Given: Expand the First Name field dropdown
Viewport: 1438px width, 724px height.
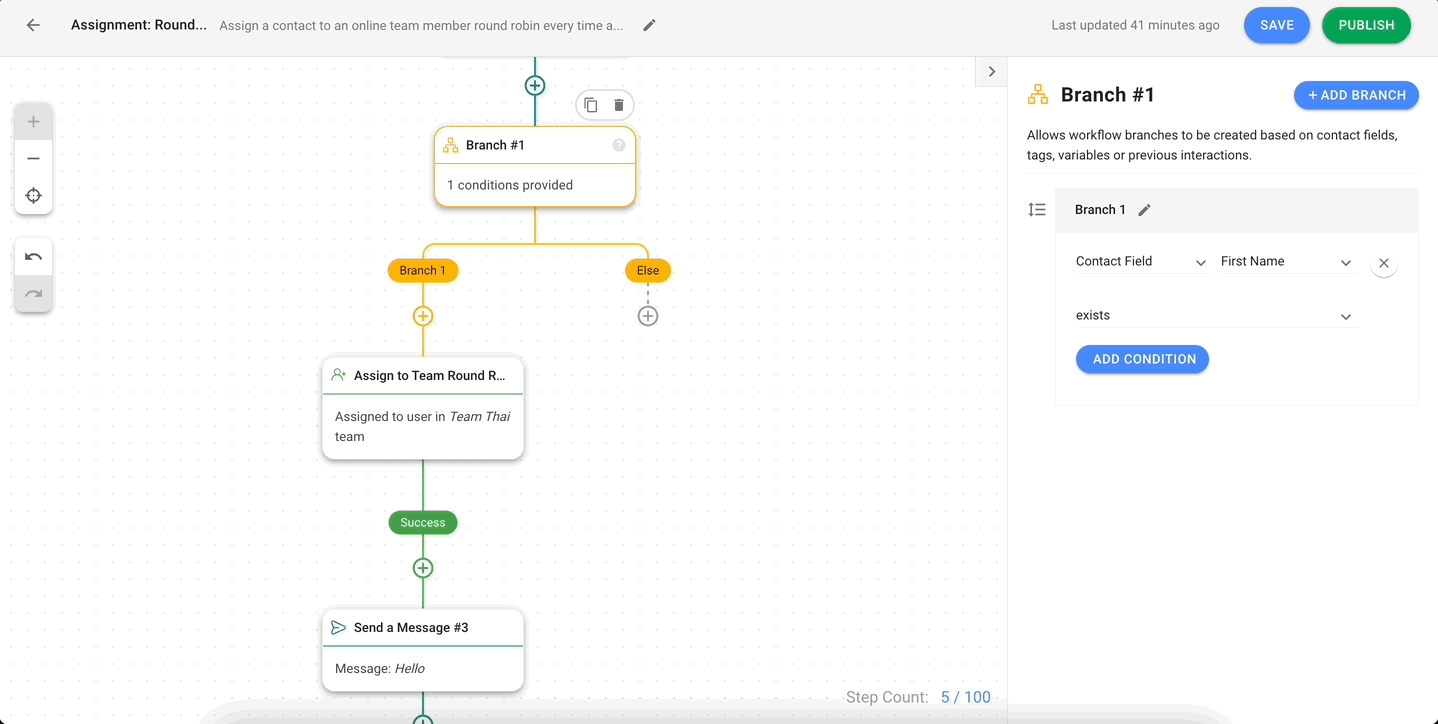Looking at the screenshot, I should [x=1286, y=262].
